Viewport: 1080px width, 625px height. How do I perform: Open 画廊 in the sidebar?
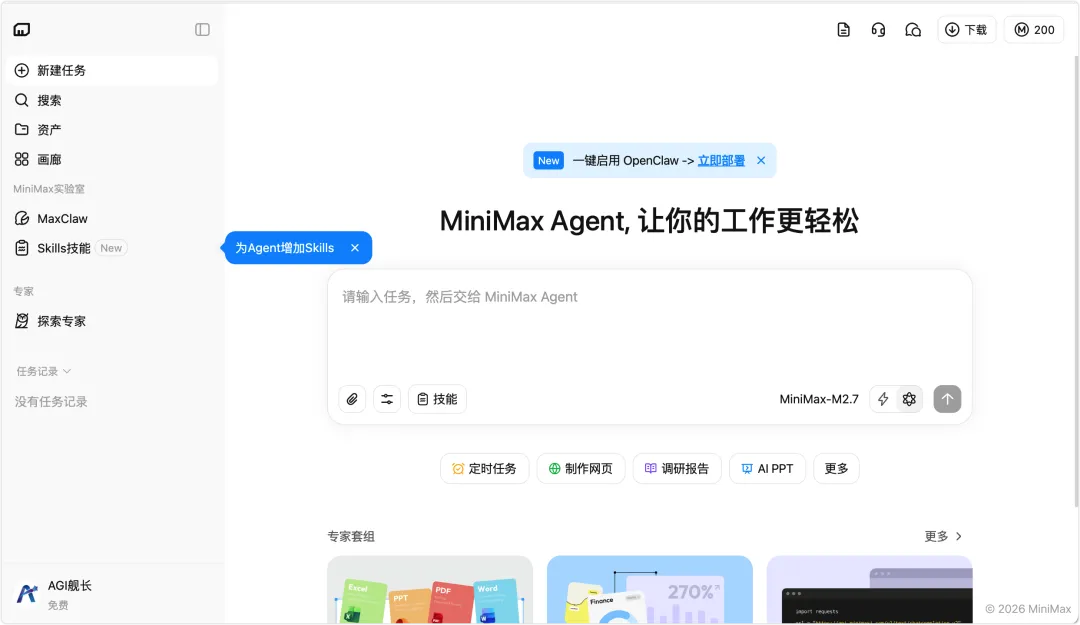click(112, 159)
